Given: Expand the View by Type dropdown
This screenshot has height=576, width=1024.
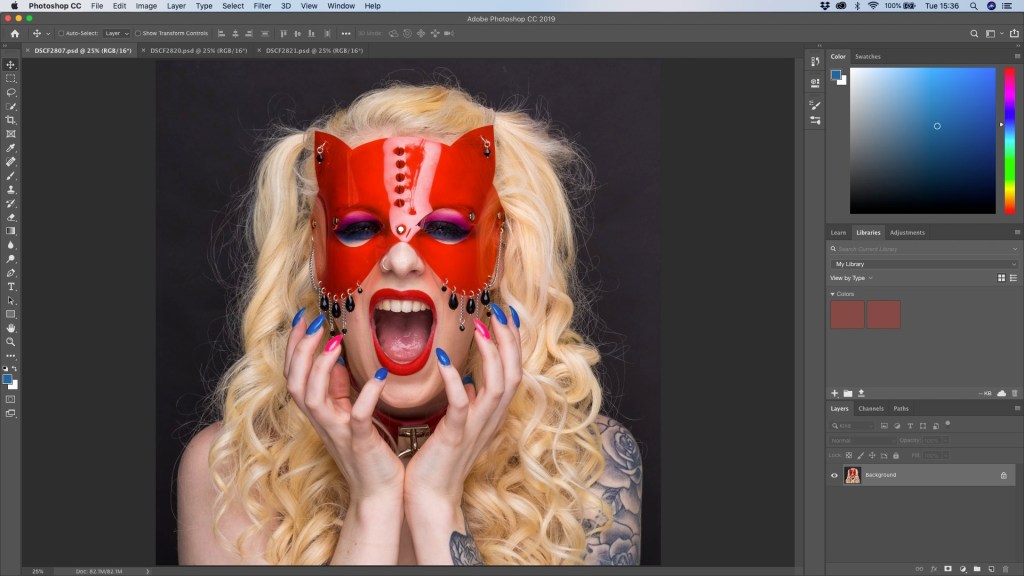Looking at the screenshot, I should tap(852, 278).
